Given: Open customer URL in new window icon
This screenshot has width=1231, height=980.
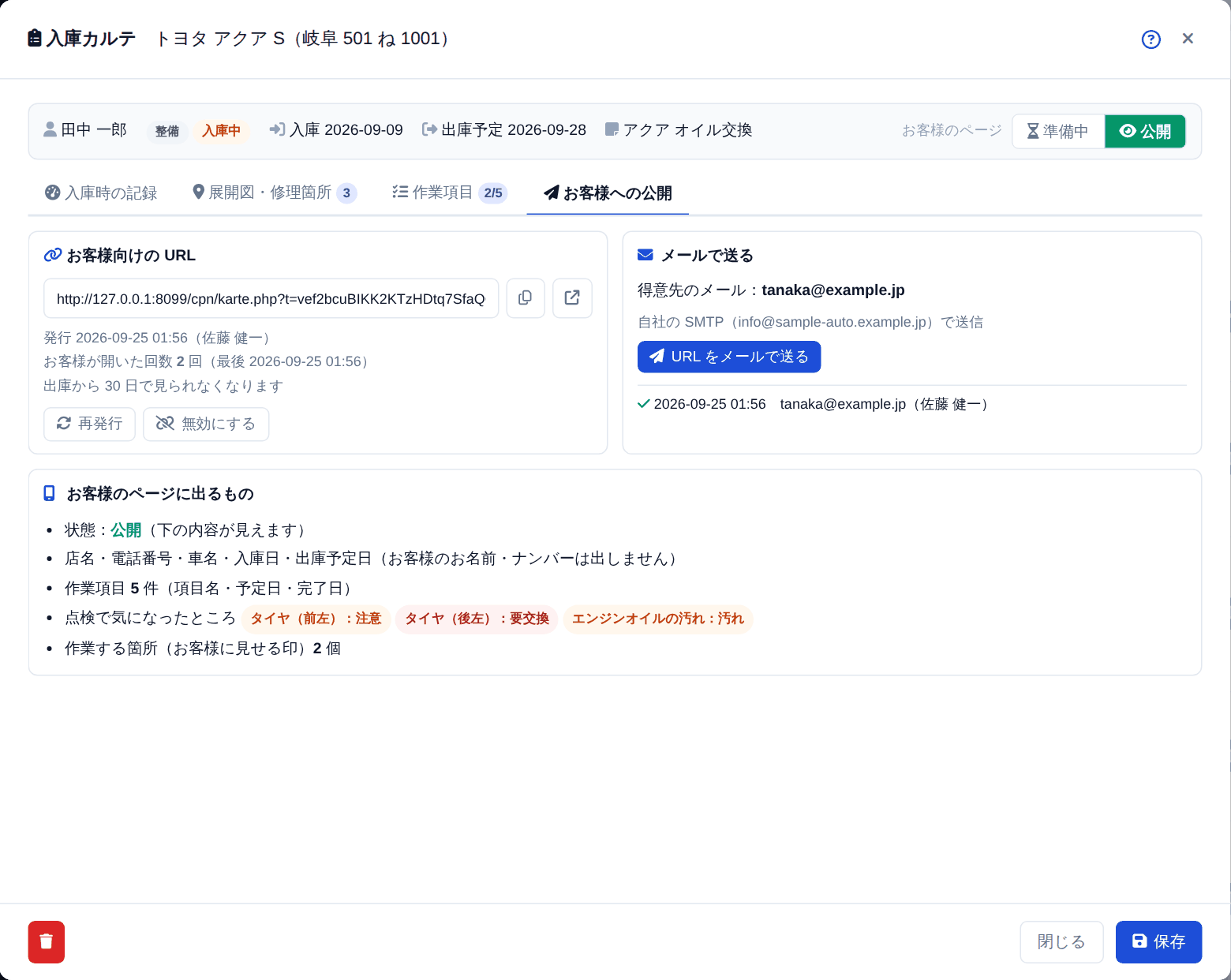Looking at the screenshot, I should pos(572,298).
